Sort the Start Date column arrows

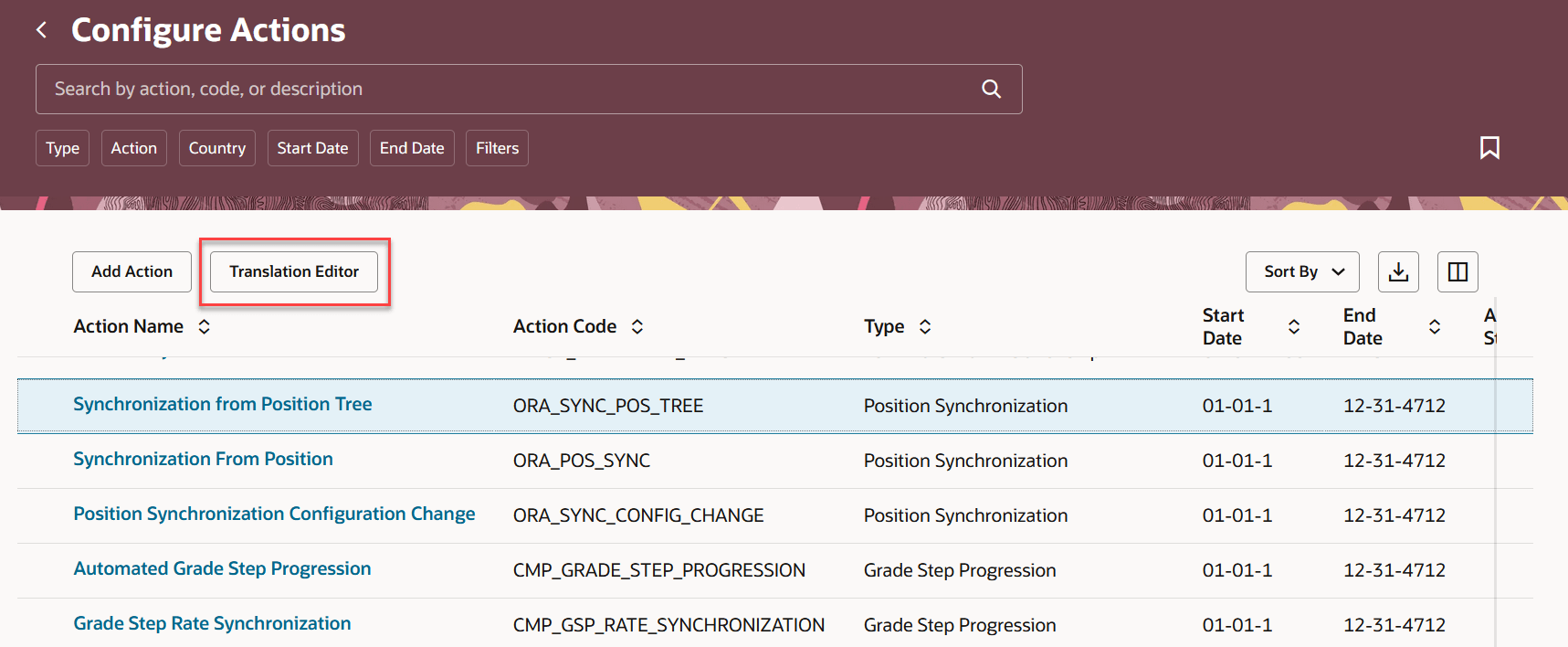pyautogui.click(x=1294, y=326)
